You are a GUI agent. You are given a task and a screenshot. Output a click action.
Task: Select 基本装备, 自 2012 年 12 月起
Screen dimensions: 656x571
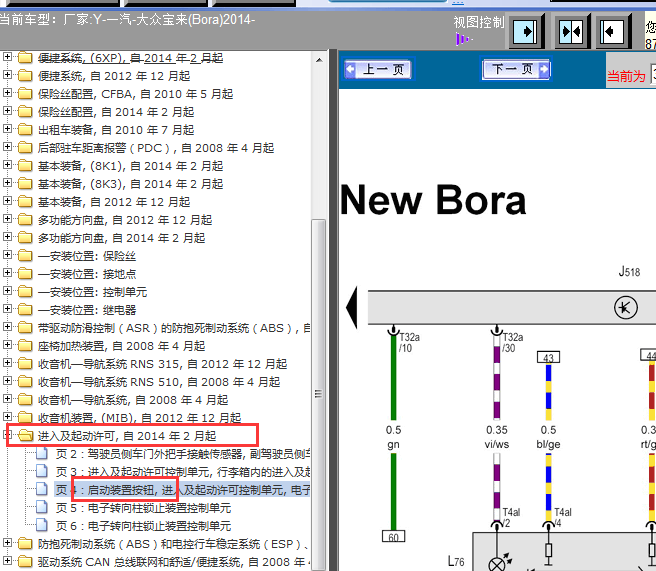tap(114, 202)
